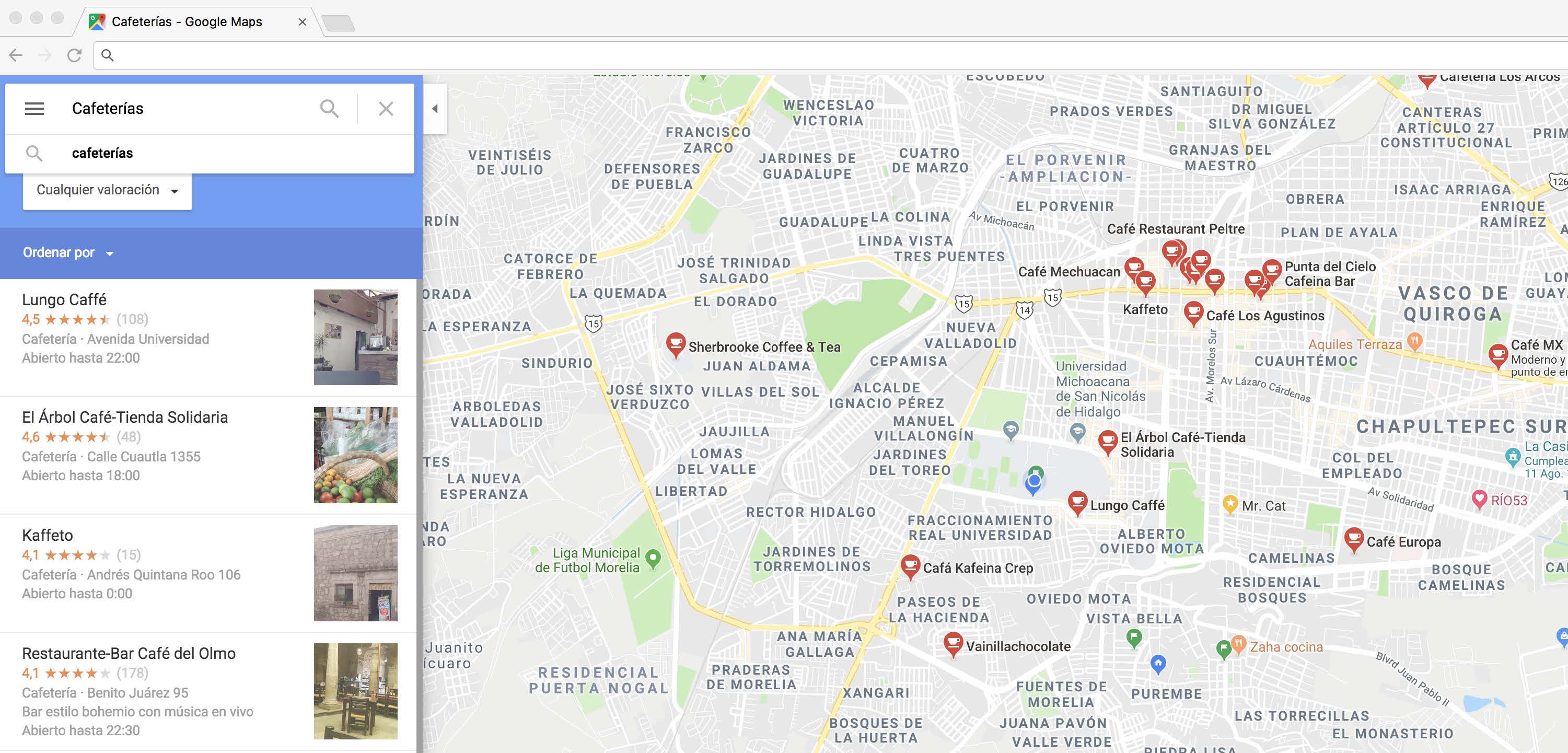Select the cafeterías search suggestion

(x=210, y=154)
